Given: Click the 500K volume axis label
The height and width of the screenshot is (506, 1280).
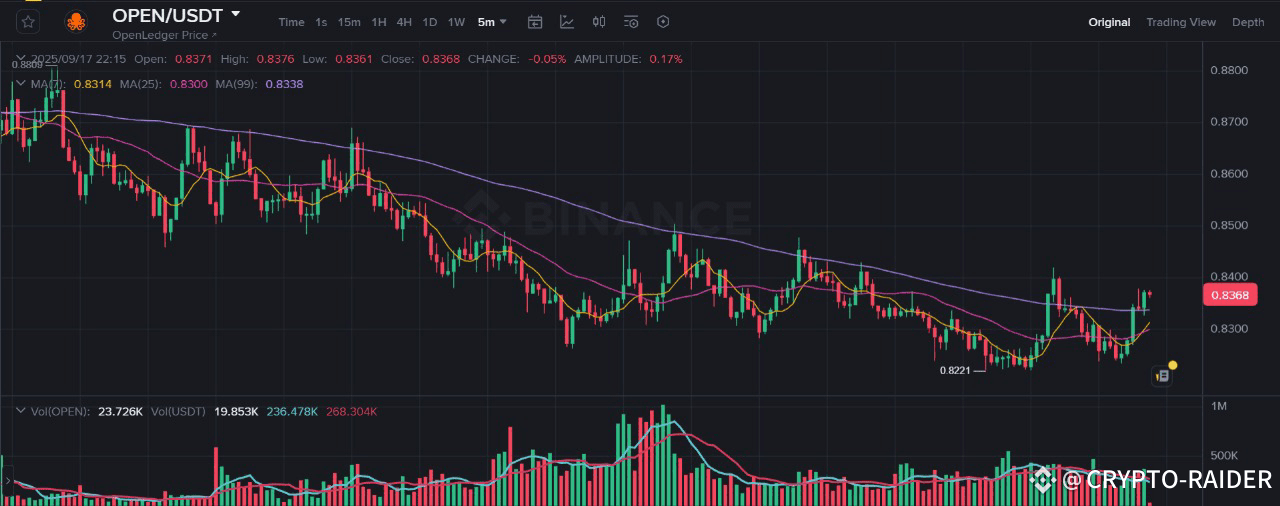Looking at the screenshot, I should click(x=1225, y=455).
